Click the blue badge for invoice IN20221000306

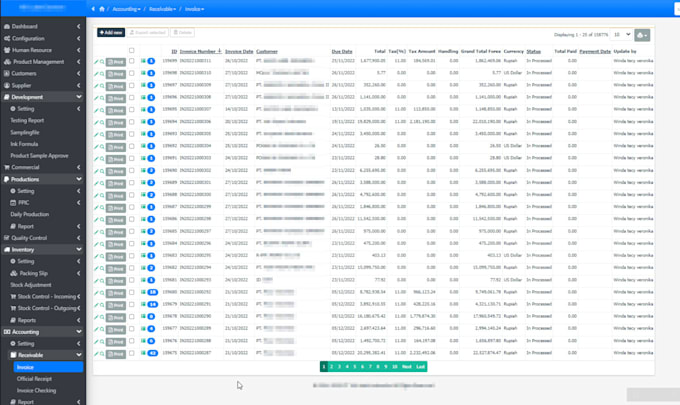click(x=151, y=122)
